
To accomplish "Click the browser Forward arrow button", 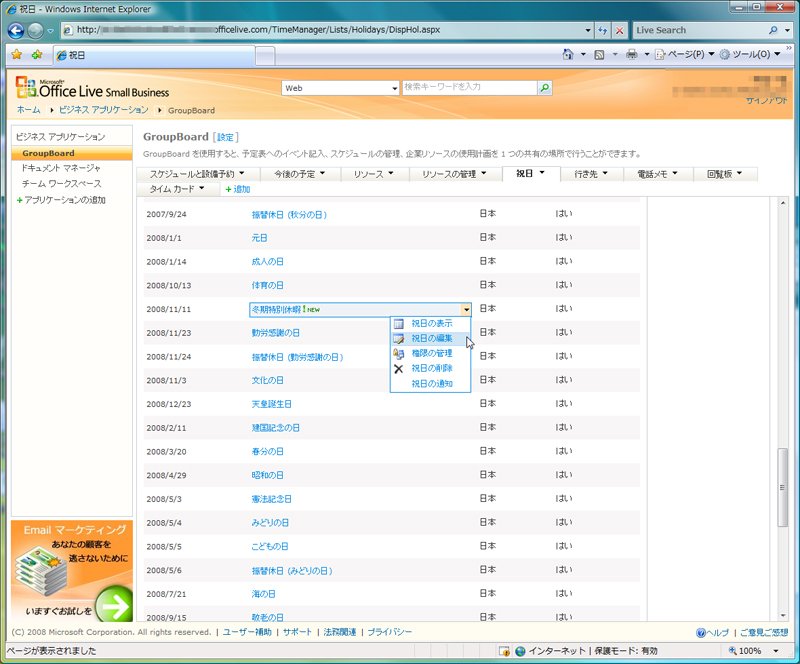I will coord(35,31).
